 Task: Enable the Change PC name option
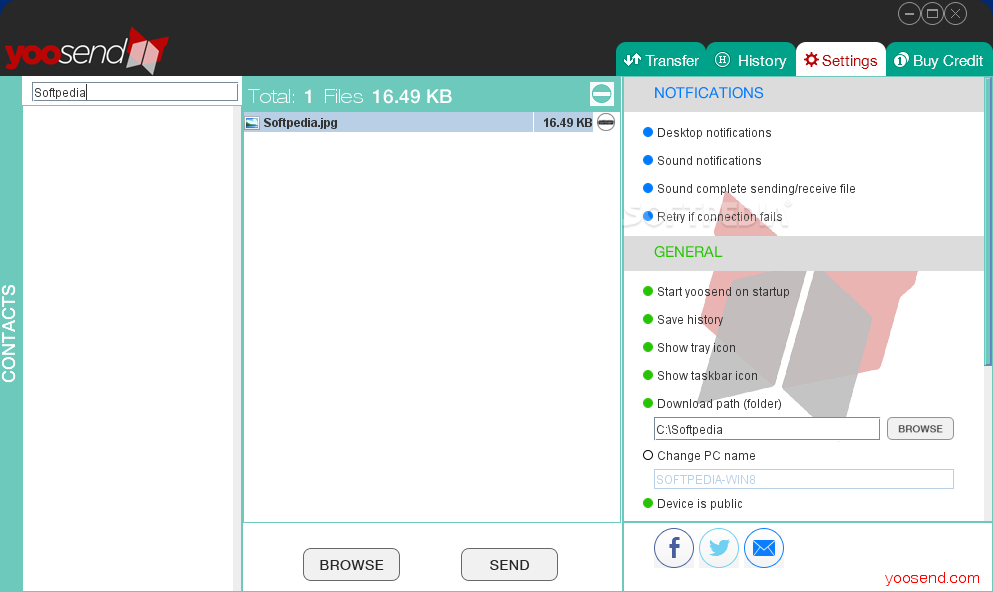click(x=648, y=455)
